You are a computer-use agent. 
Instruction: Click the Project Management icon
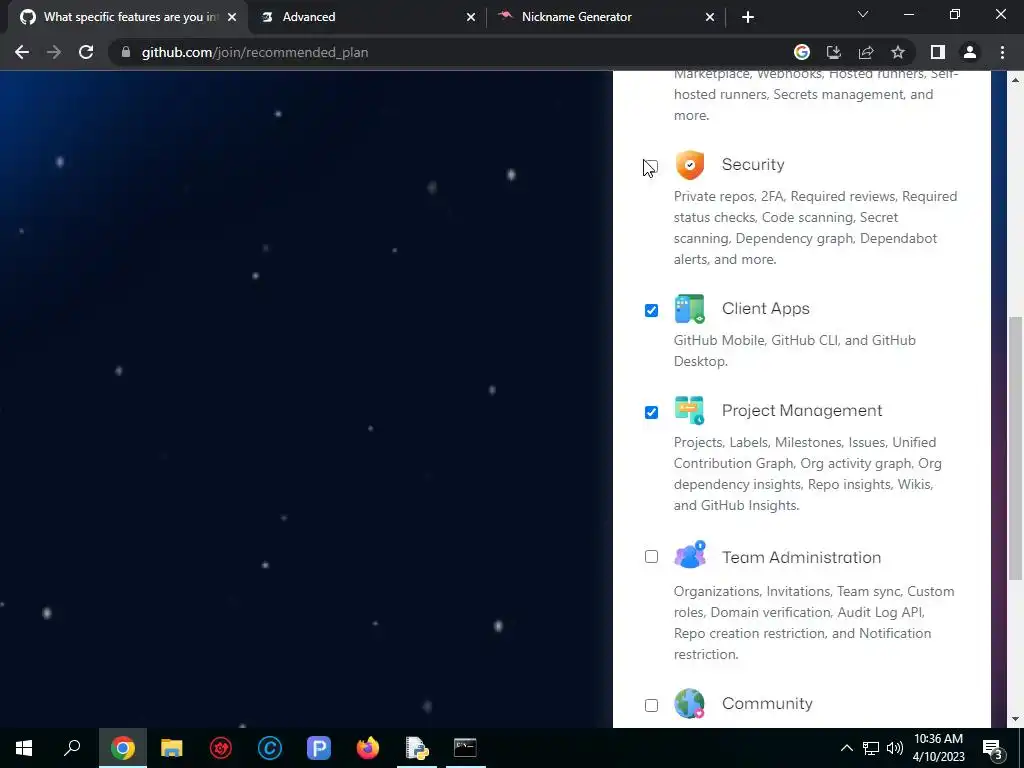(690, 410)
